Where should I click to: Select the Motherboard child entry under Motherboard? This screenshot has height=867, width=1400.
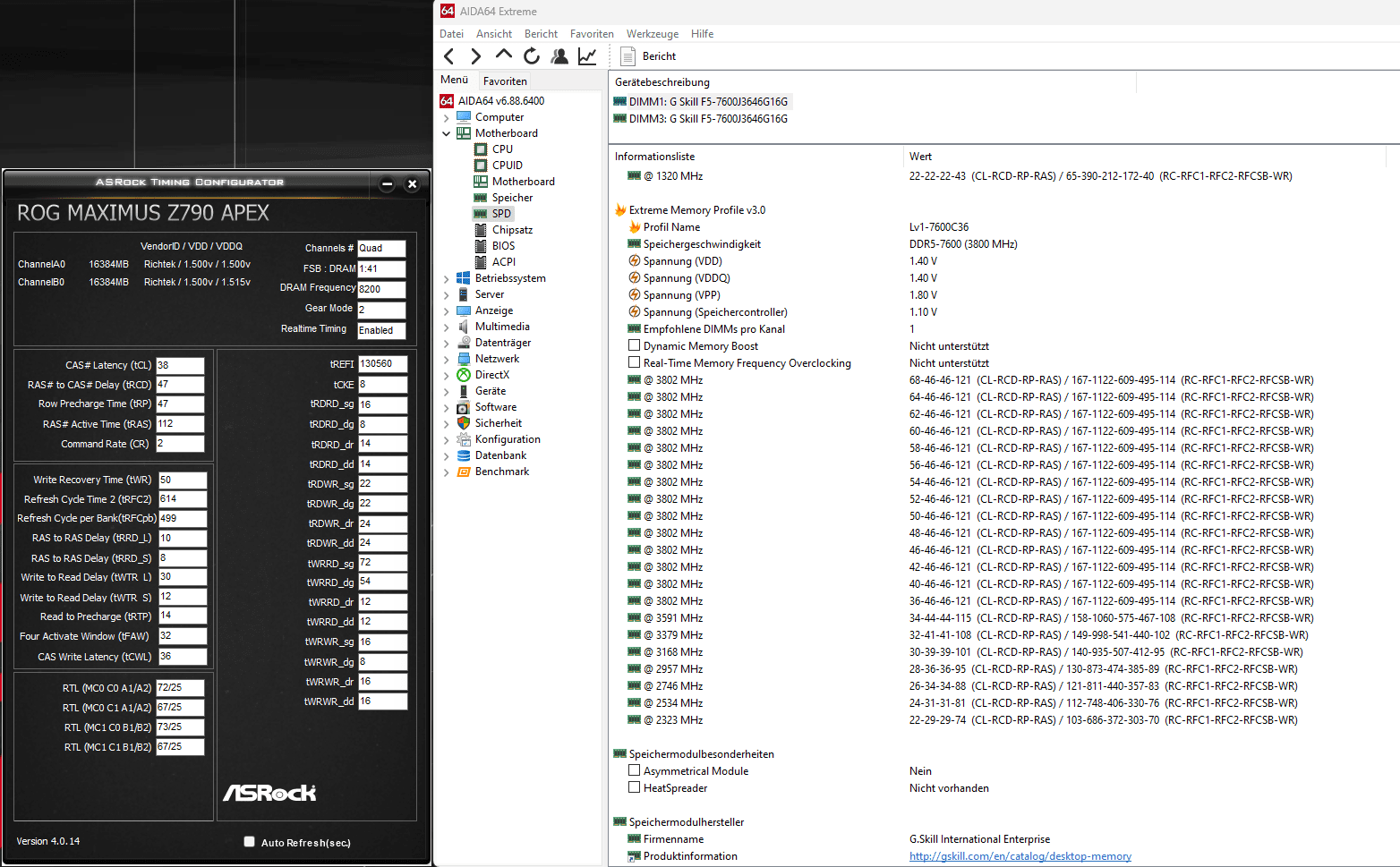(523, 182)
